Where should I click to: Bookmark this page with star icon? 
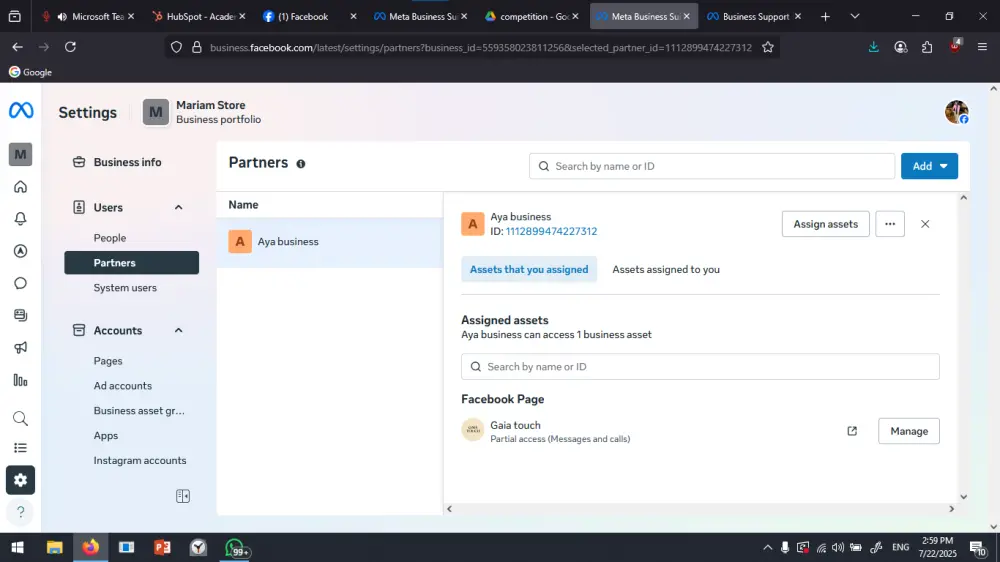tap(768, 47)
